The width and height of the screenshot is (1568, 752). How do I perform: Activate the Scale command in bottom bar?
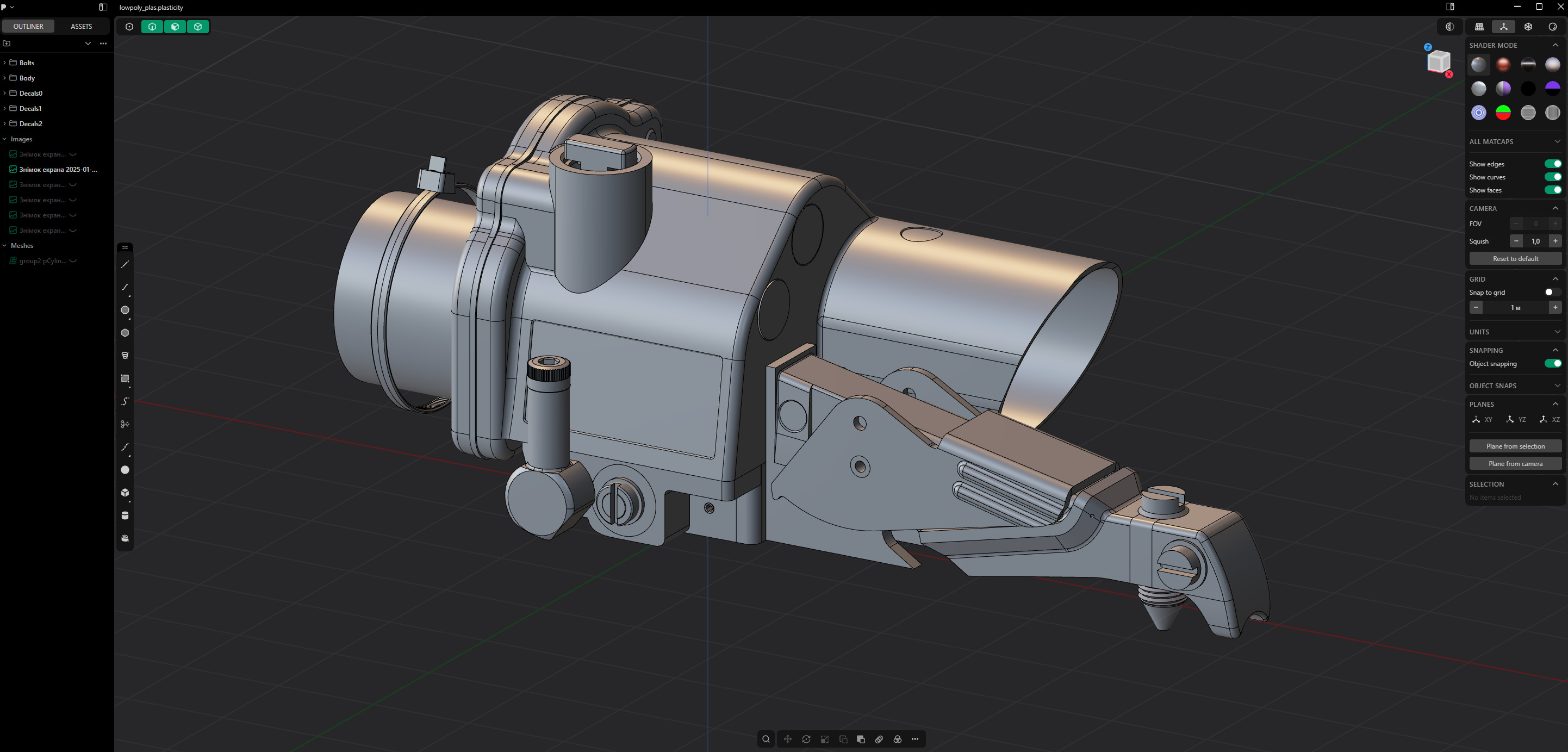(x=824, y=739)
